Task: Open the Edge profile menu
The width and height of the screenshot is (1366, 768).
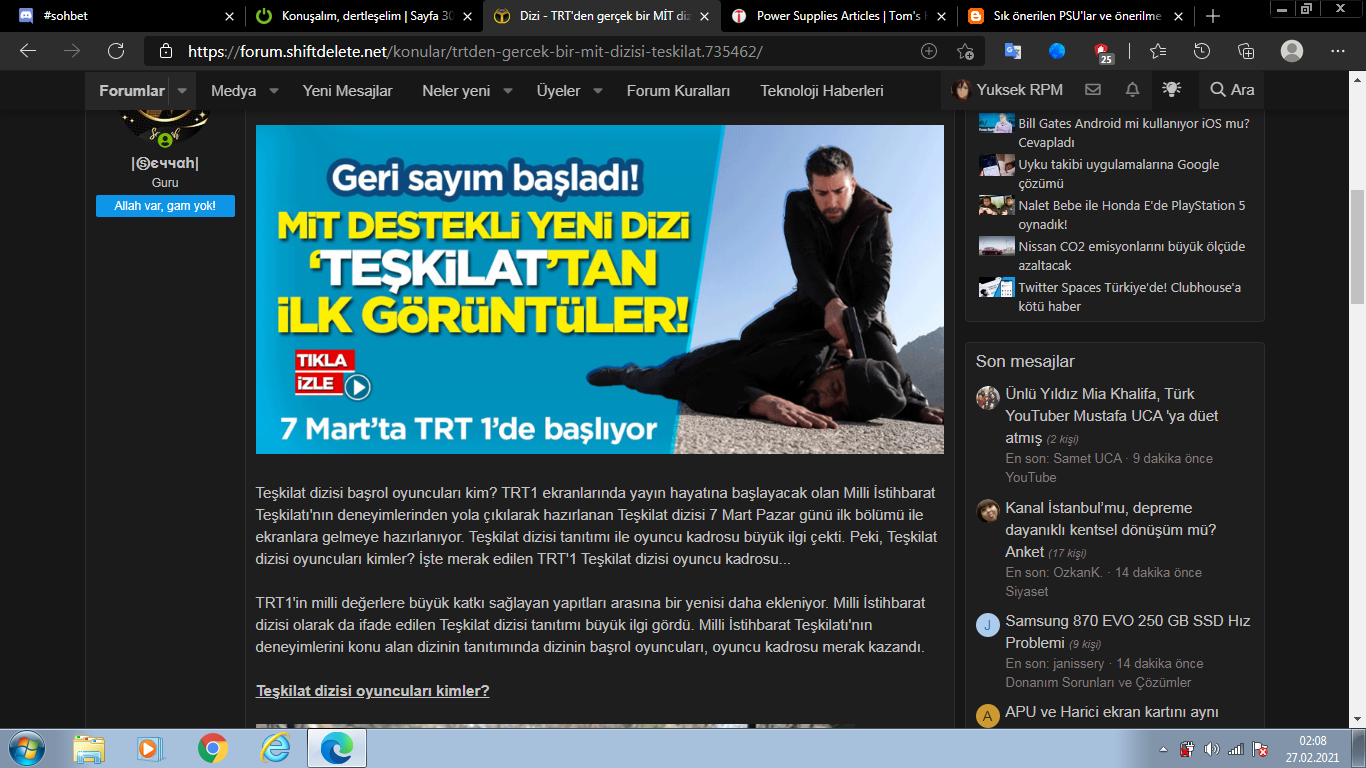Action: pyautogui.click(x=1292, y=51)
